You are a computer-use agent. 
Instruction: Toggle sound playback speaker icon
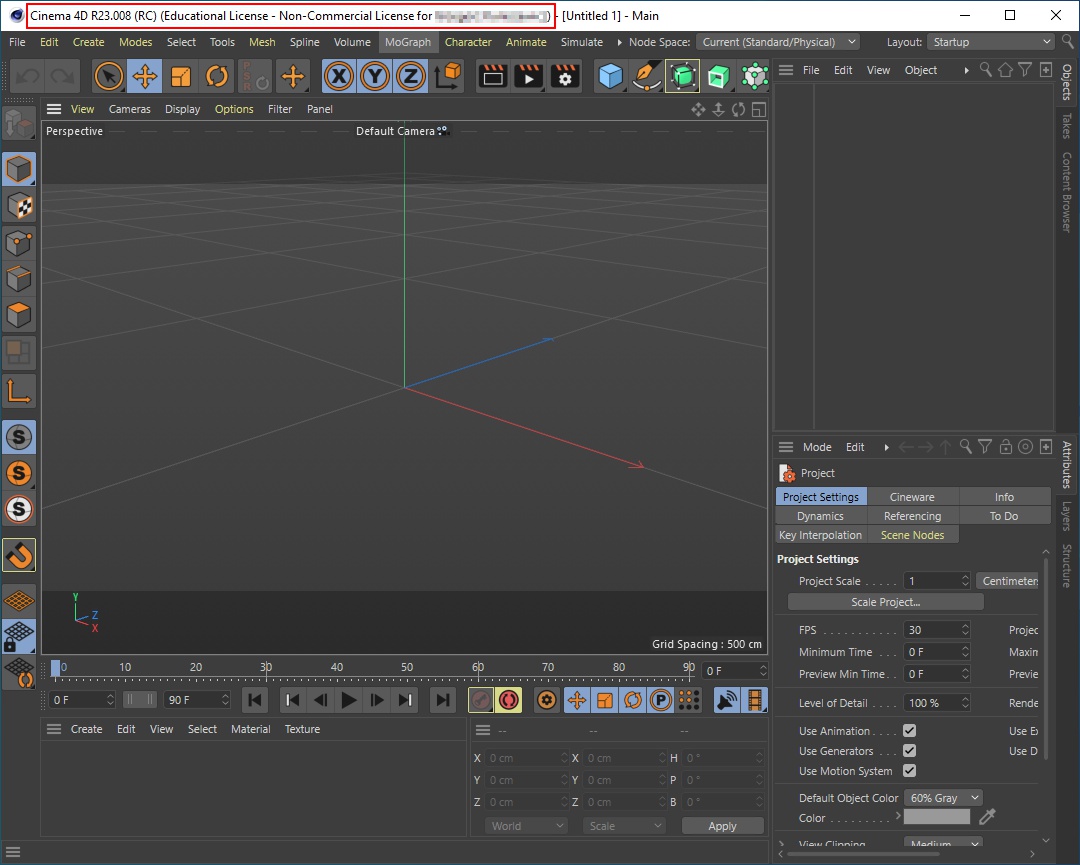pyautogui.click(x=727, y=701)
